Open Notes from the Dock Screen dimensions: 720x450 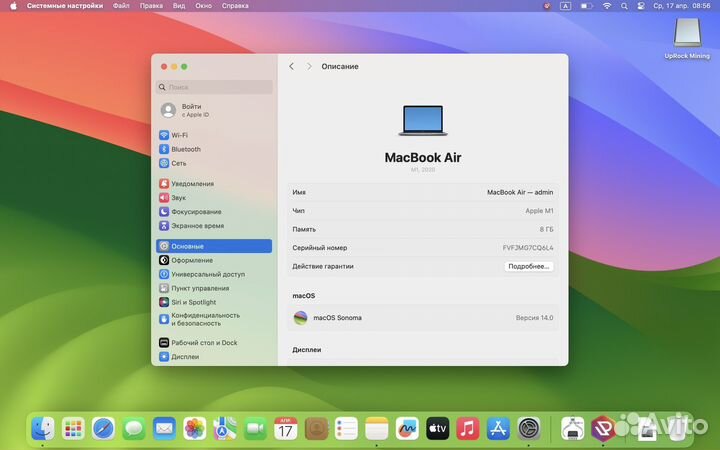tap(377, 428)
